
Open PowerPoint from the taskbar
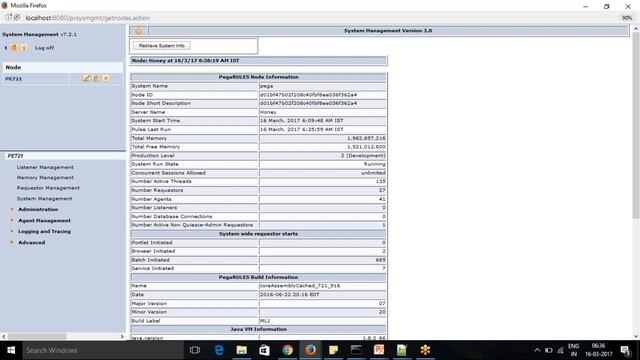[x=379, y=350]
